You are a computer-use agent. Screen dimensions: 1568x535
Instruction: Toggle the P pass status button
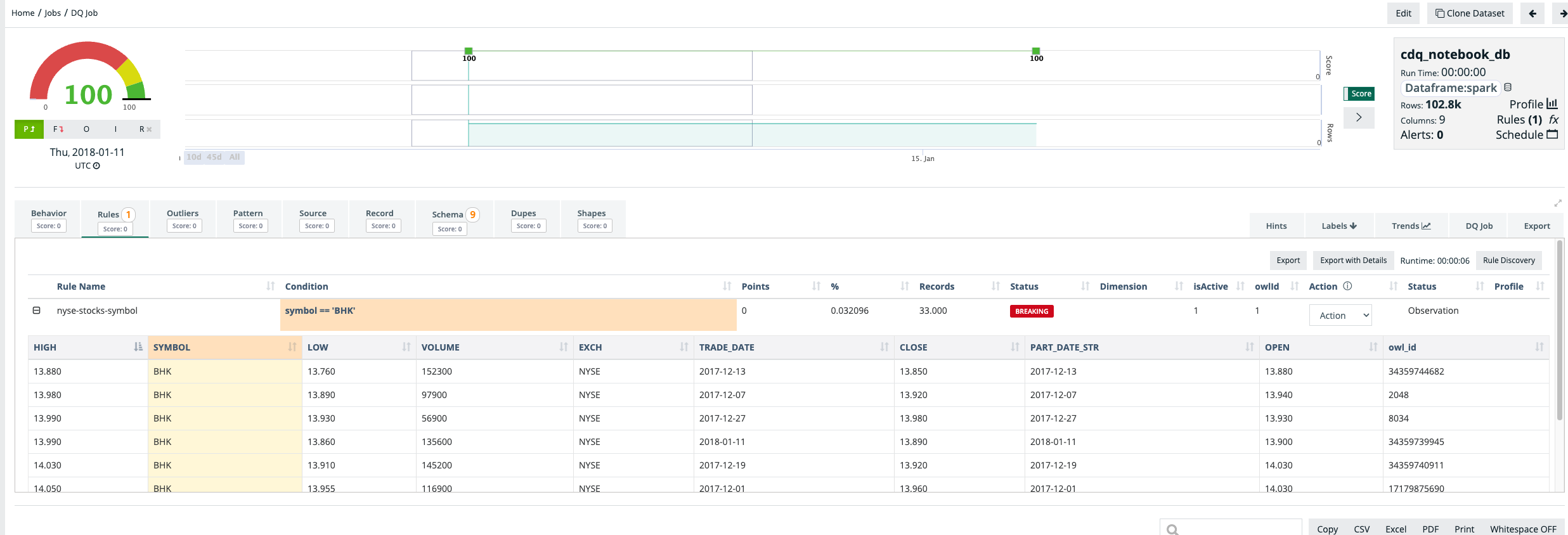click(x=29, y=129)
